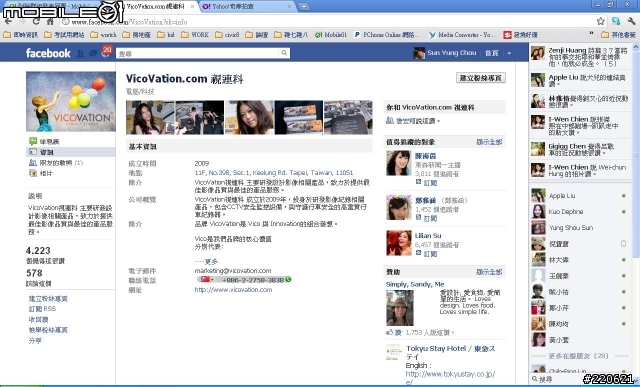The height and width of the screenshot is (387, 640).
Task: Expand the WORK bookmark folder
Action: 195,35
